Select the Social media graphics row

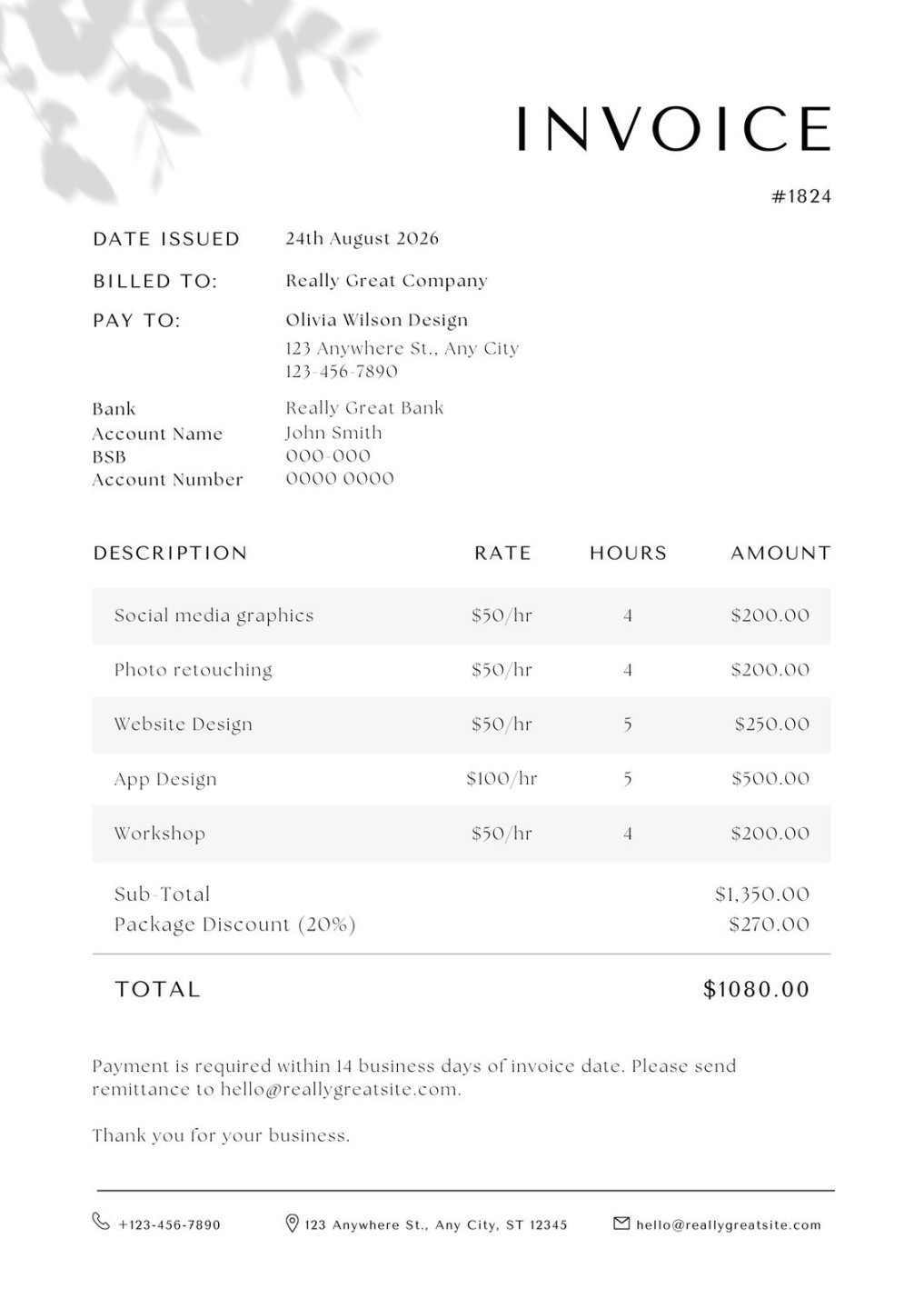click(x=462, y=616)
